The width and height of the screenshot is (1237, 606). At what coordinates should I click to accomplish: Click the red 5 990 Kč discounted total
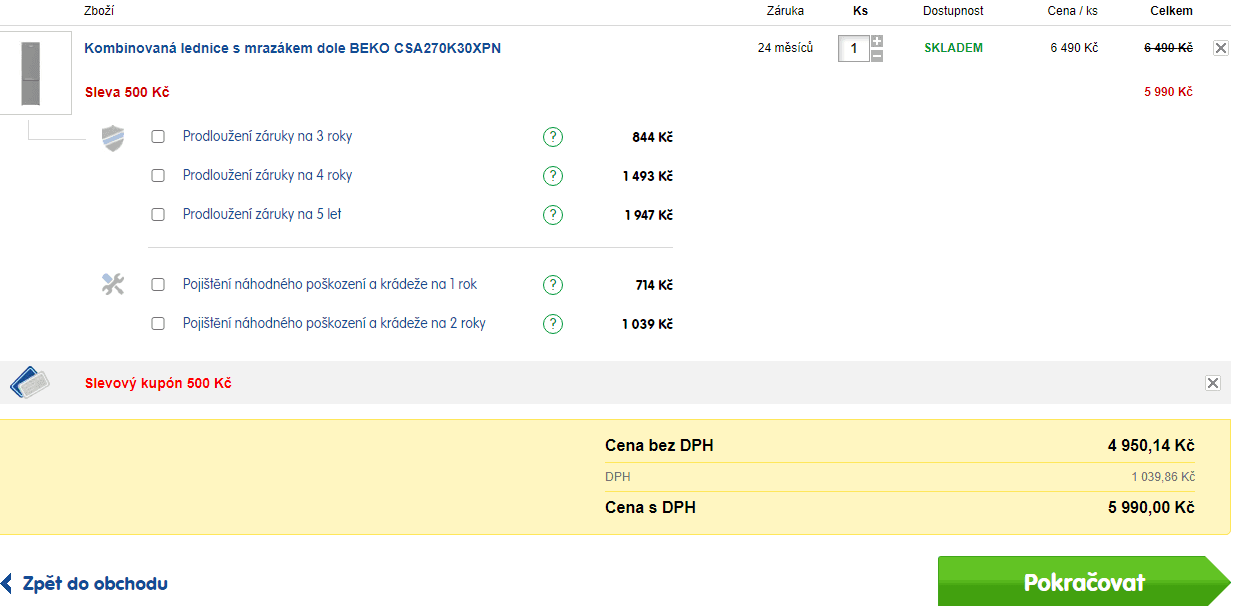(1168, 92)
